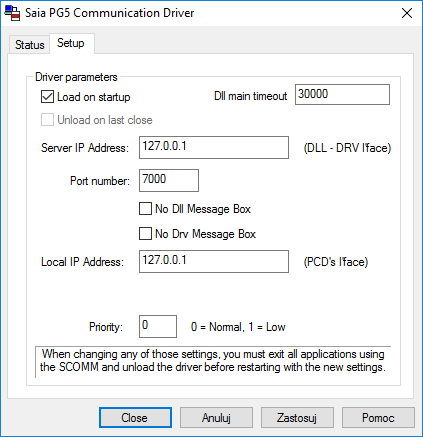Image resolution: width=423 pixels, height=437 pixels.
Task: Click the Anuluj button
Action: pos(216,417)
